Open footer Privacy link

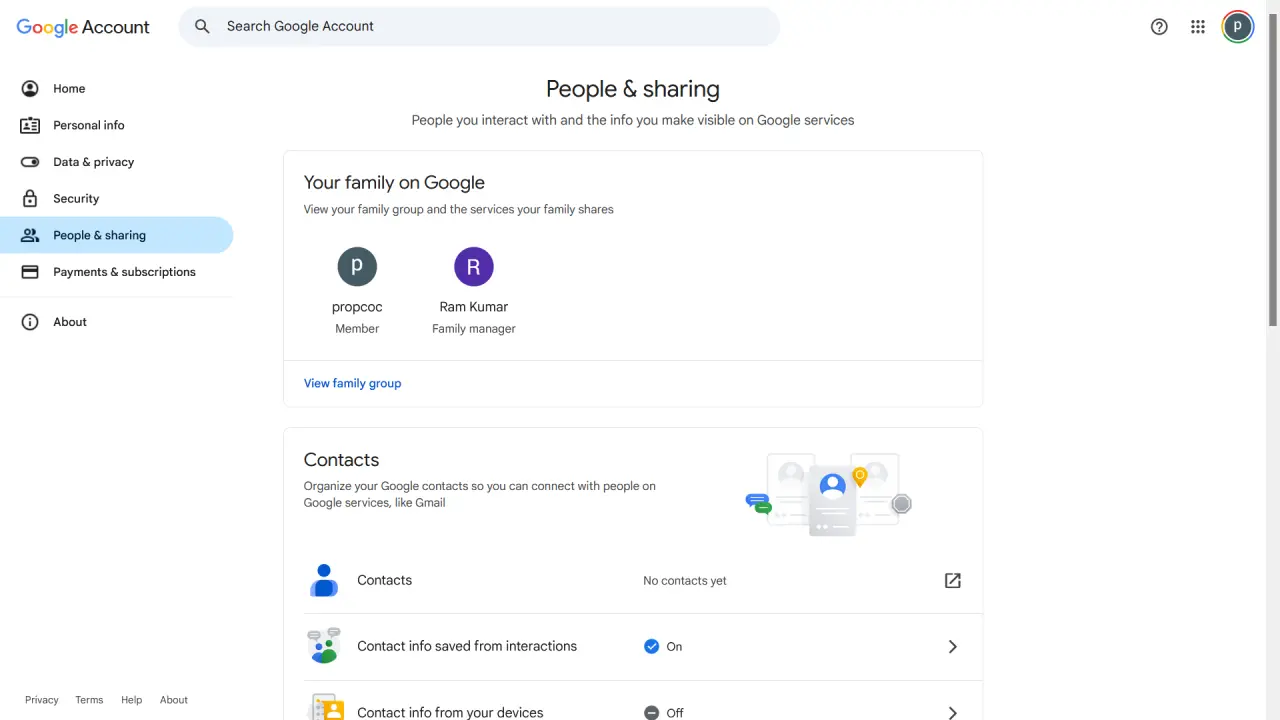(42, 700)
